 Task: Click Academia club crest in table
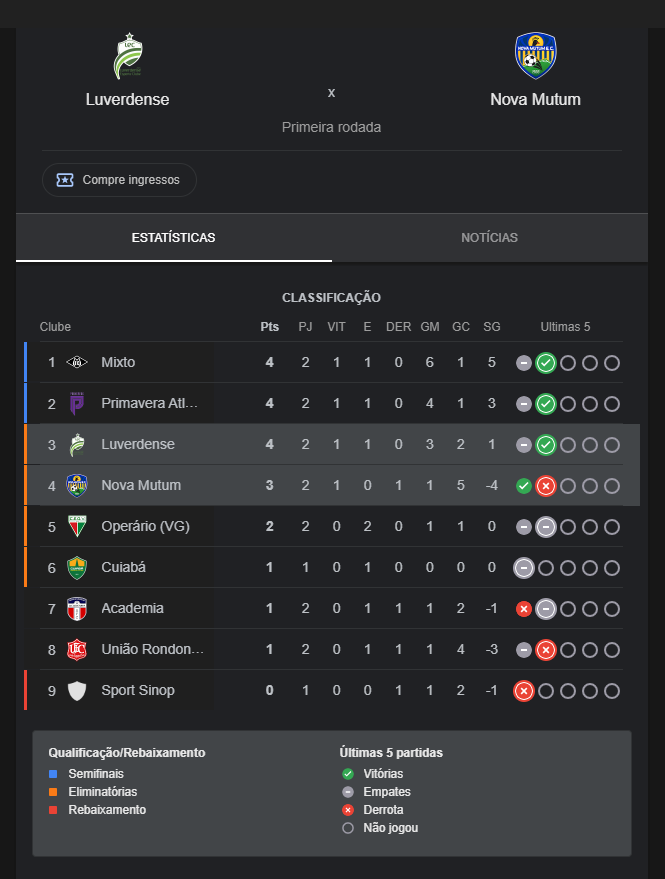tap(77, 609)
